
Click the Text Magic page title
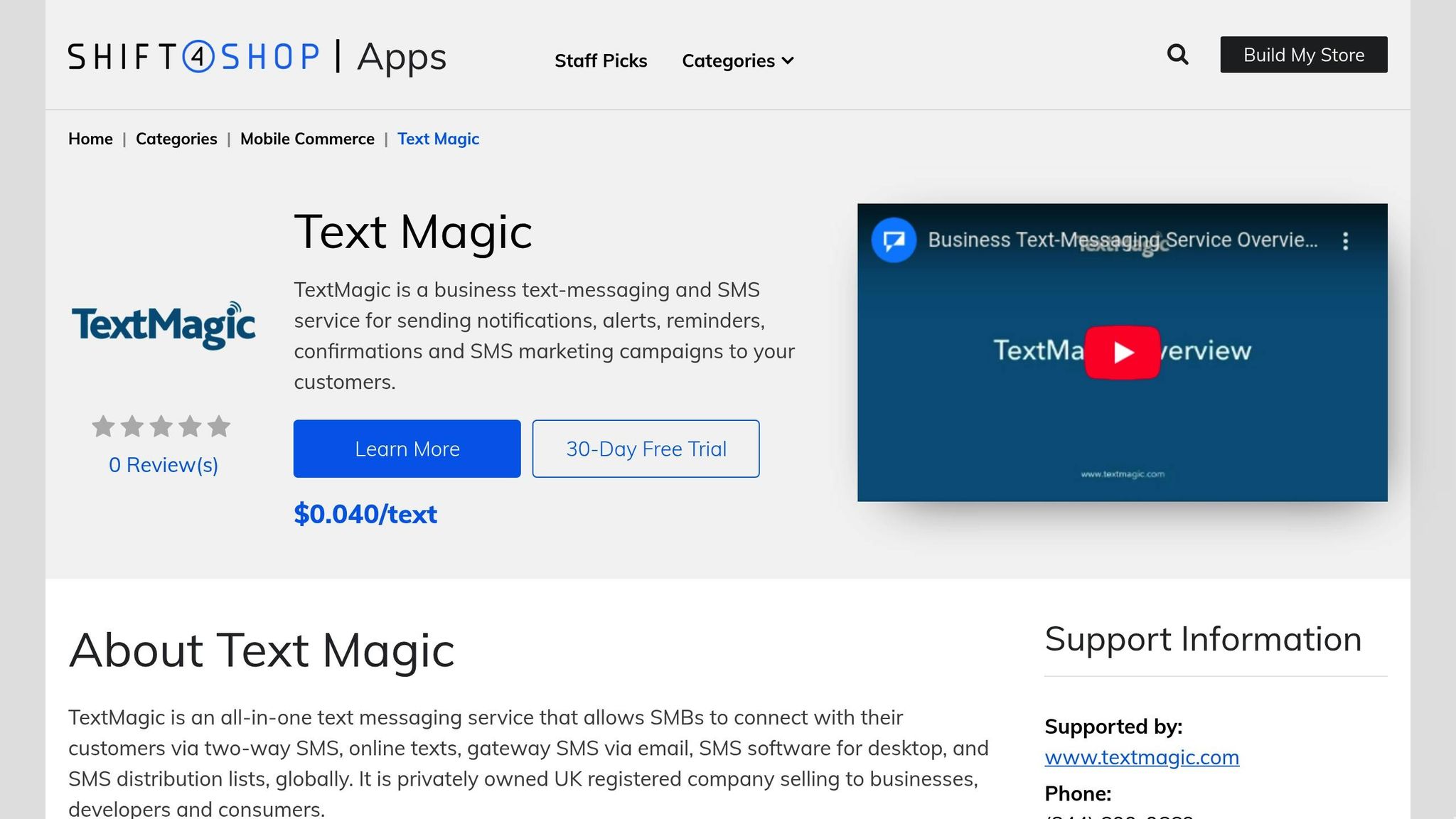point(413,232)
